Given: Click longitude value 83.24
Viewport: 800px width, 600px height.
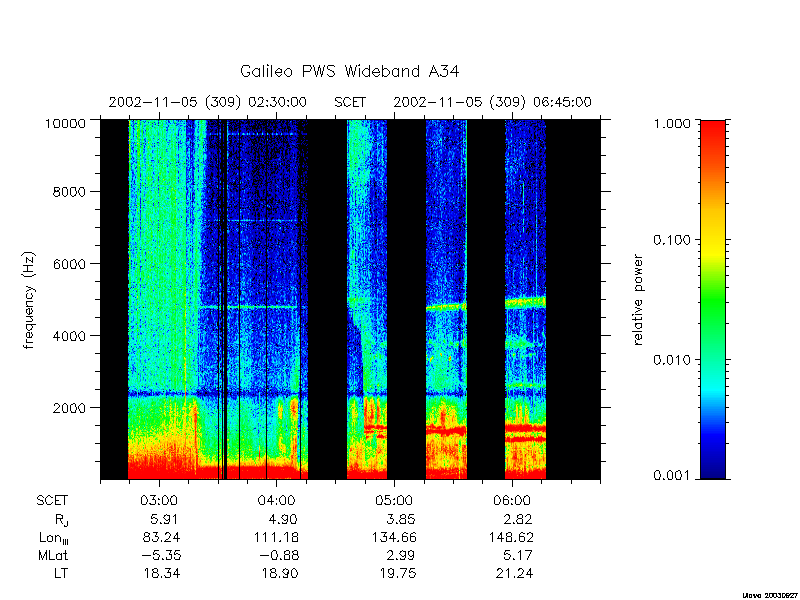Looking at the screenshot, I should coord(160,538).
